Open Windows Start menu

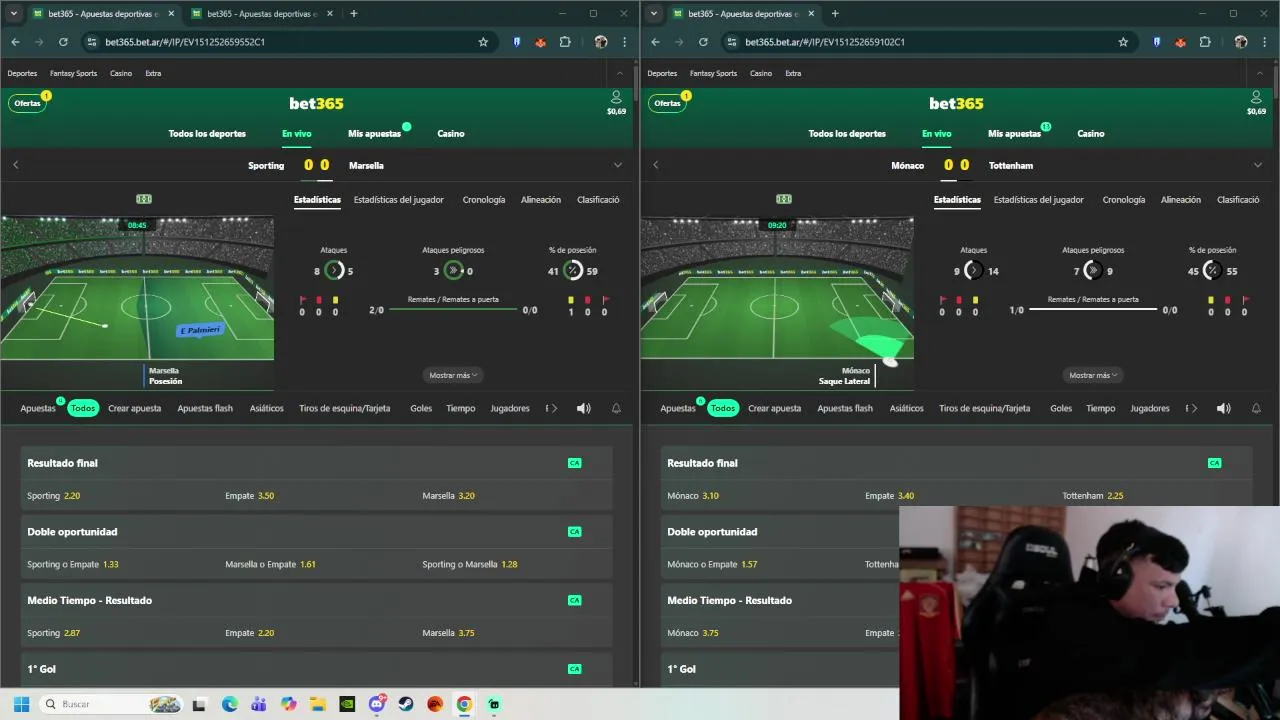coord(21,704)
